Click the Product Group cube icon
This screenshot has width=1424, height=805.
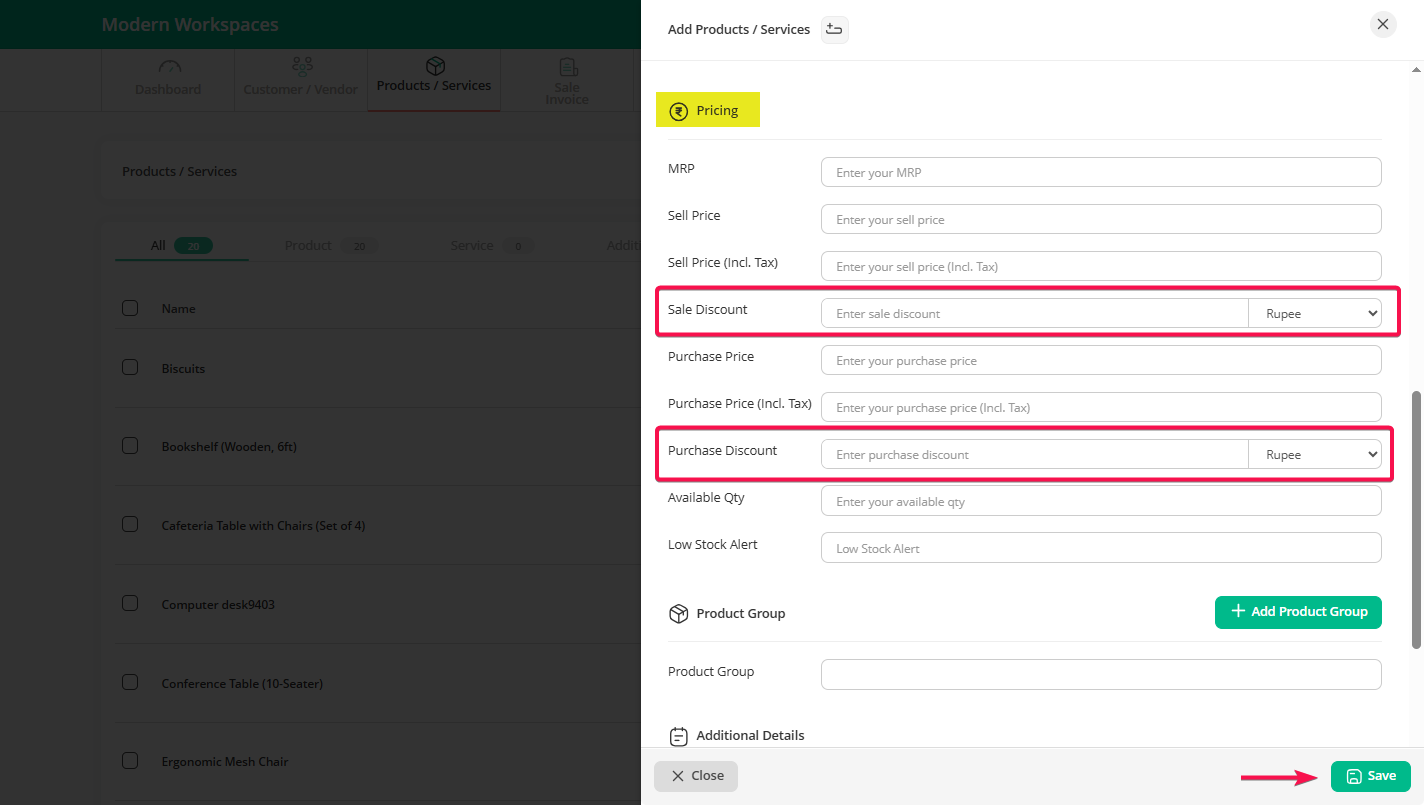click(x=678, y=613)
